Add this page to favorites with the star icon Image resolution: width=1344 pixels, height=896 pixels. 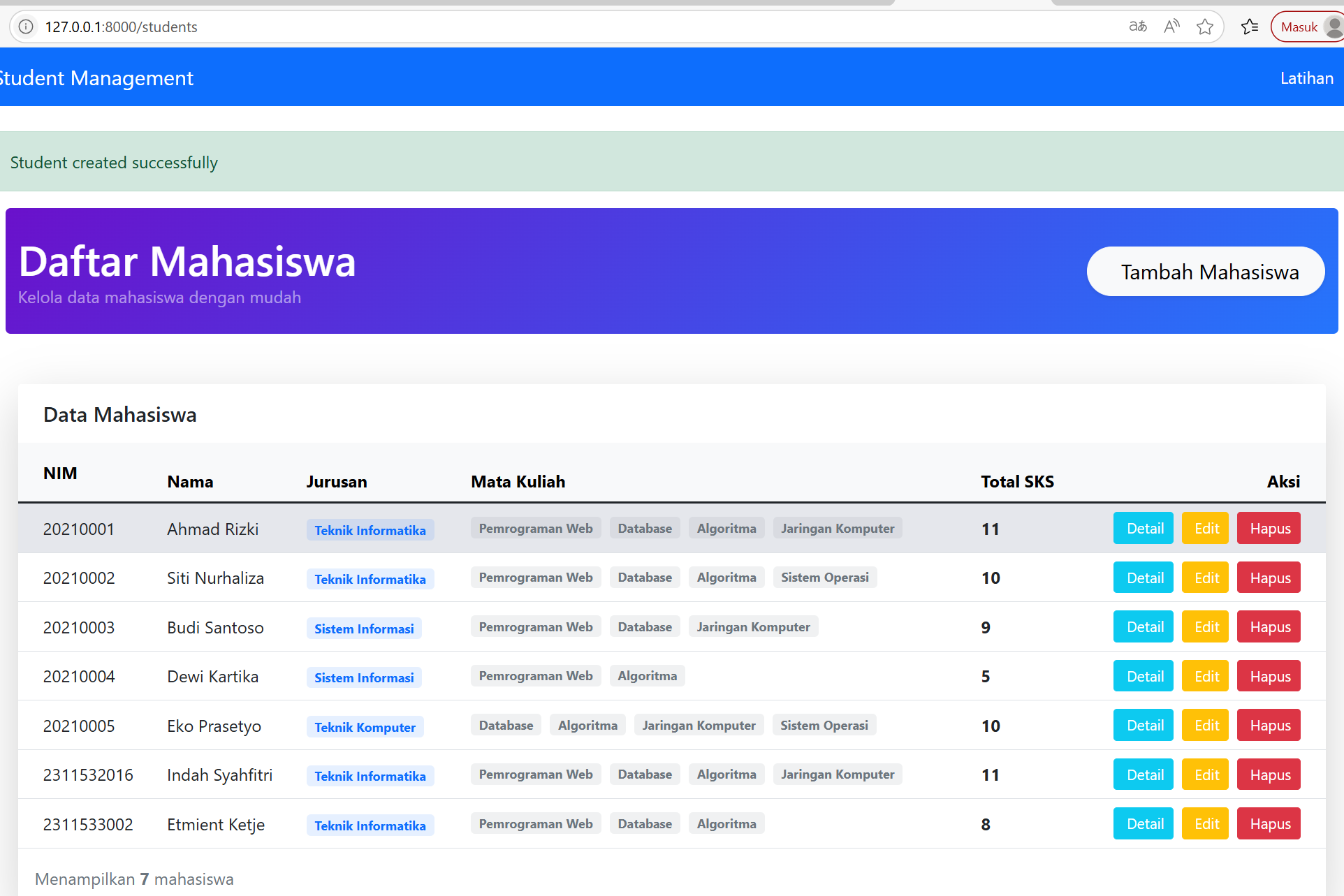click(1205, 27)
